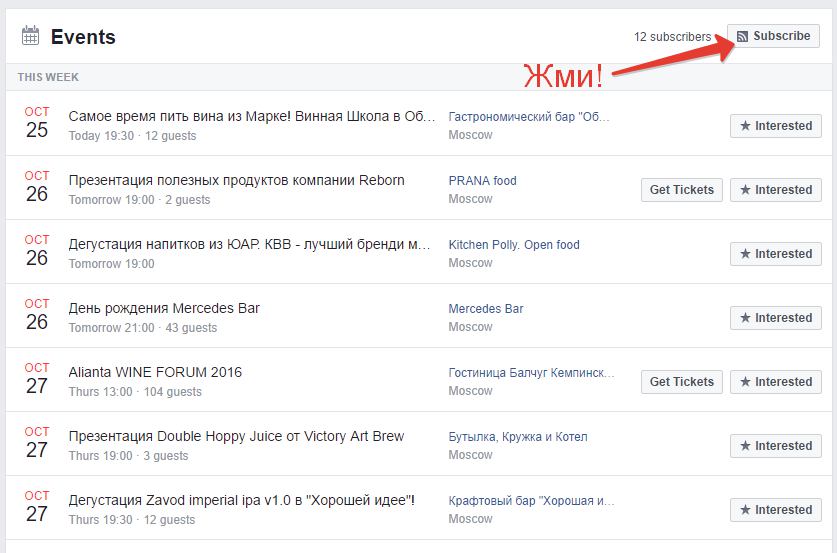Viewport: 837px width, 553px height.
Task: Open venue Бутылка, Кружка и Котел
Action: 518,437
